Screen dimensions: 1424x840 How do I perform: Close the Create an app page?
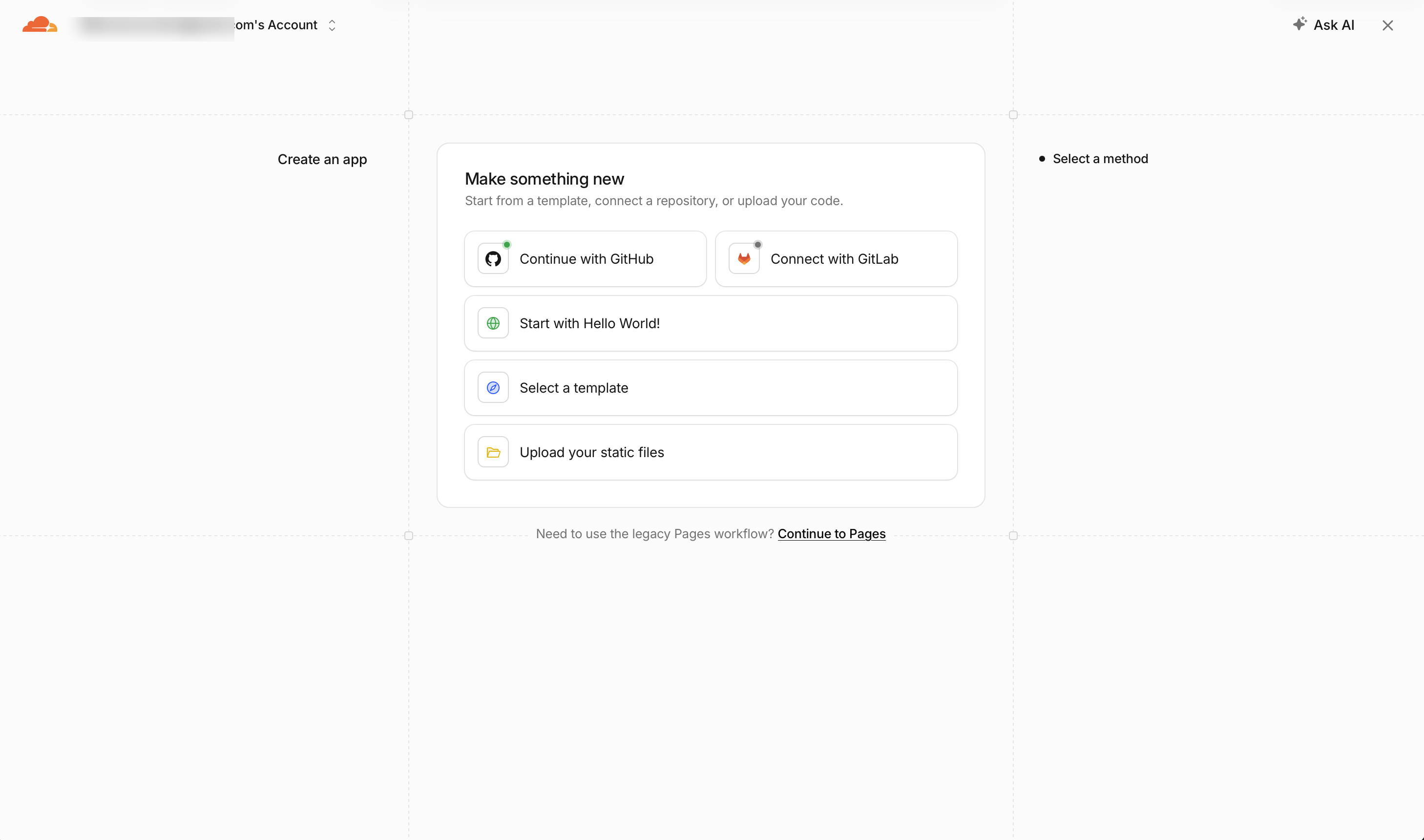pos(1387,25)
